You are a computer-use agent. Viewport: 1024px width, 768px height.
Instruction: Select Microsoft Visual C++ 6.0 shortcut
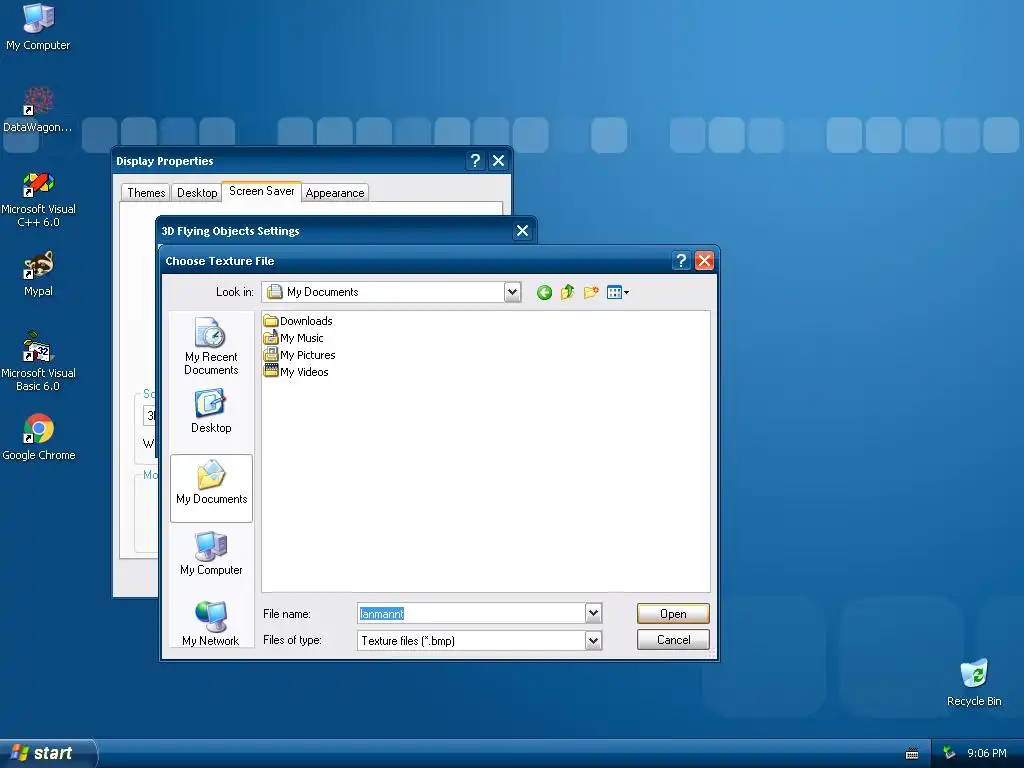pyautogui.click(x=38, y=199)
